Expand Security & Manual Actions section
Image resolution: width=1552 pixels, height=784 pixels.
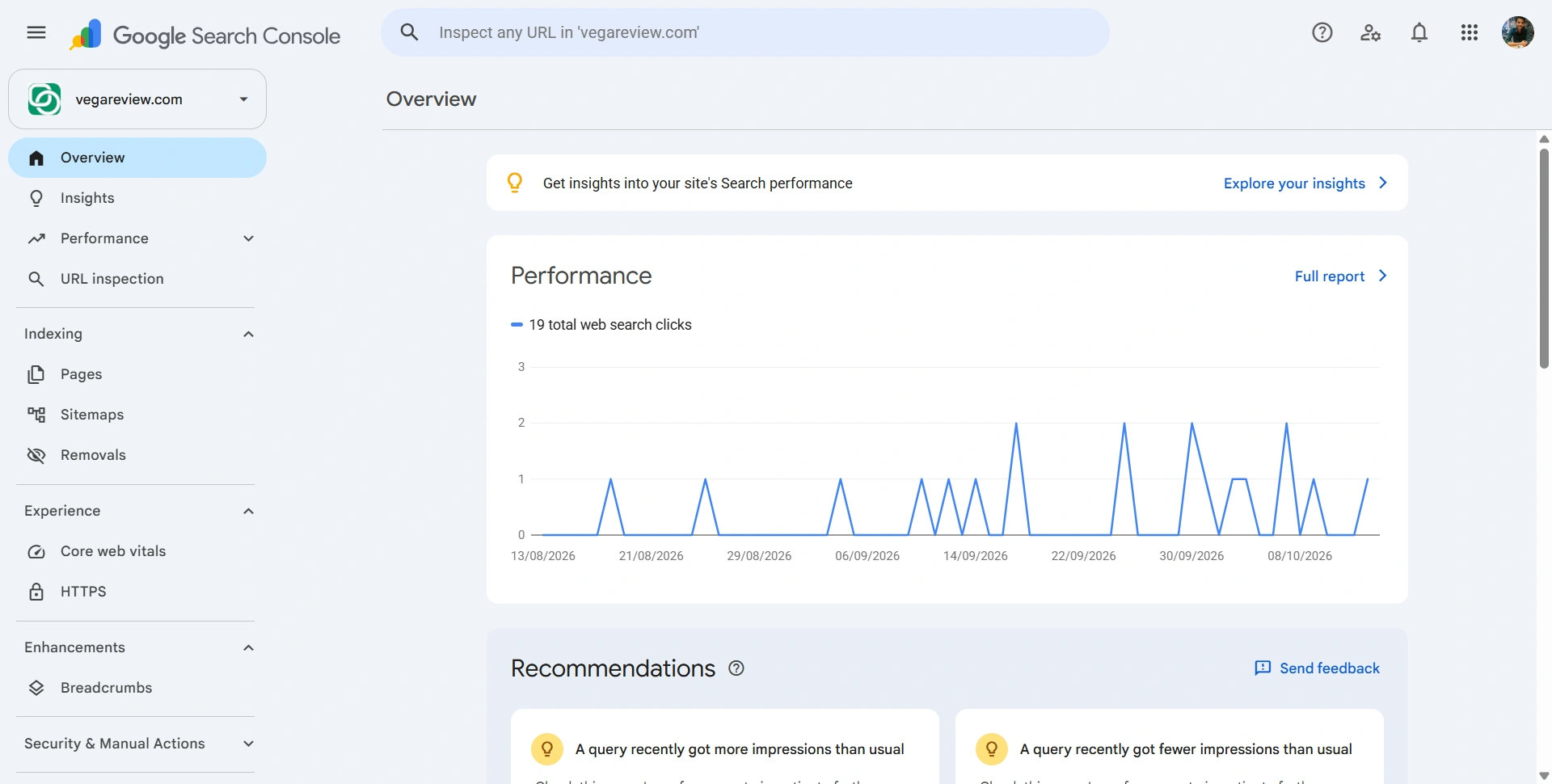click(248, 744)
